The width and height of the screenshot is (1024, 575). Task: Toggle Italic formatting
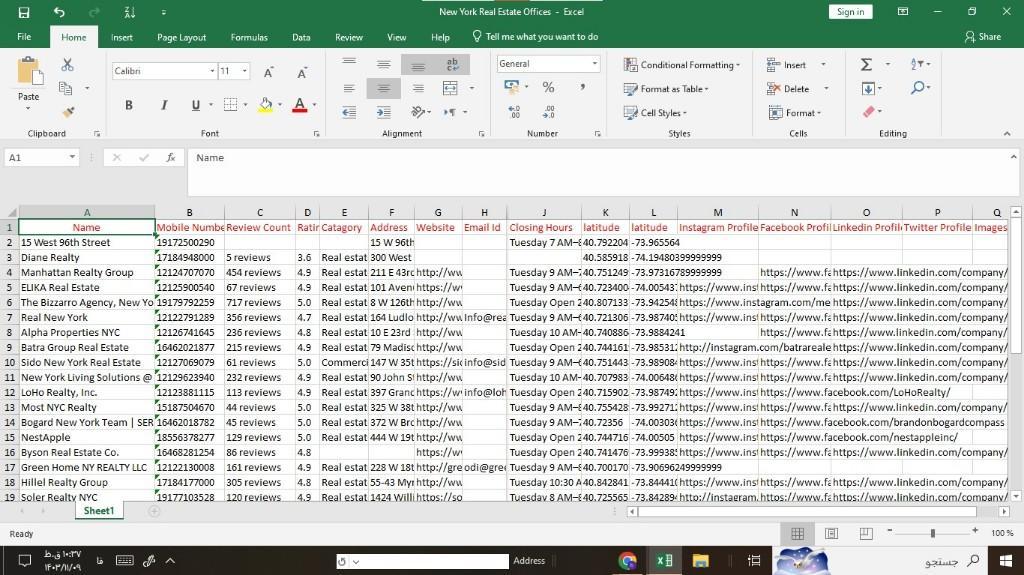click(x=164, y=105)
